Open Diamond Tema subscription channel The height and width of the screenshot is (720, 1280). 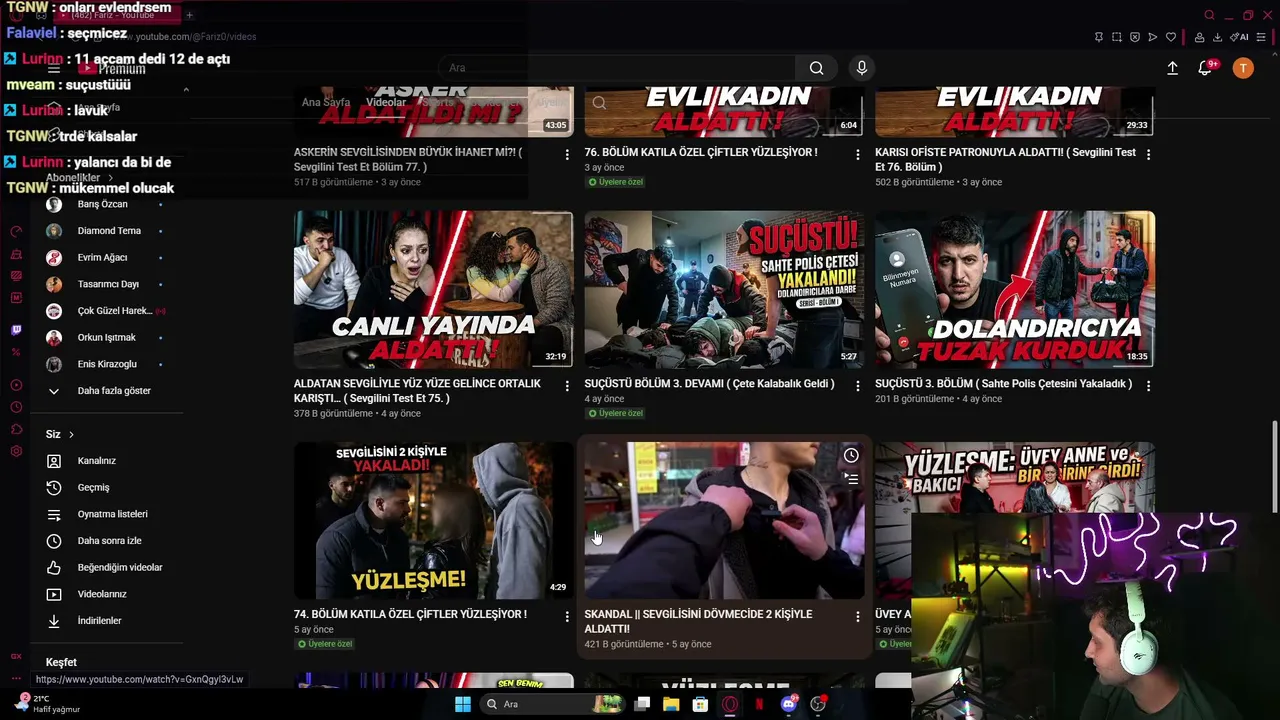tap(107, 231)
